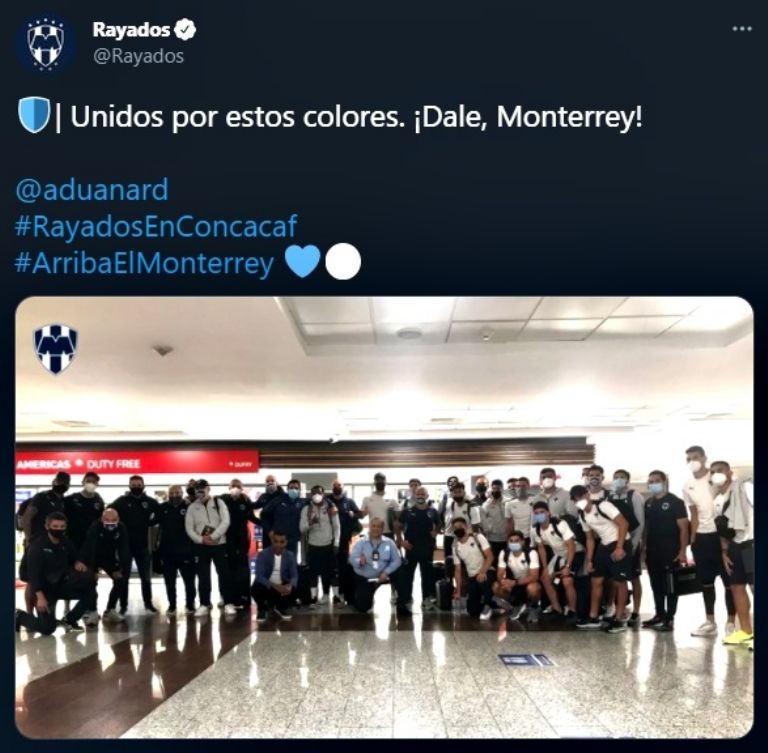Open the Rayados profile avatar

pyautogui.click(x=45, y=43)
